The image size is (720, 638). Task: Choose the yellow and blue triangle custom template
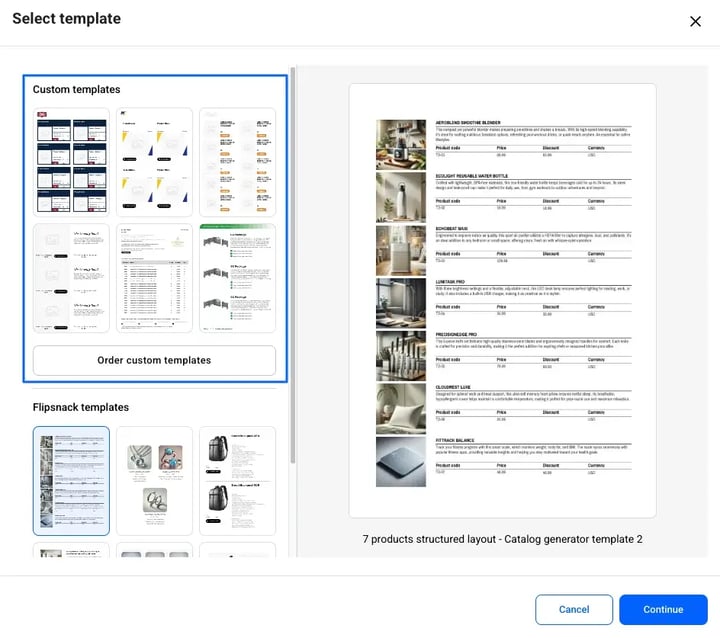tap(154, 162)
